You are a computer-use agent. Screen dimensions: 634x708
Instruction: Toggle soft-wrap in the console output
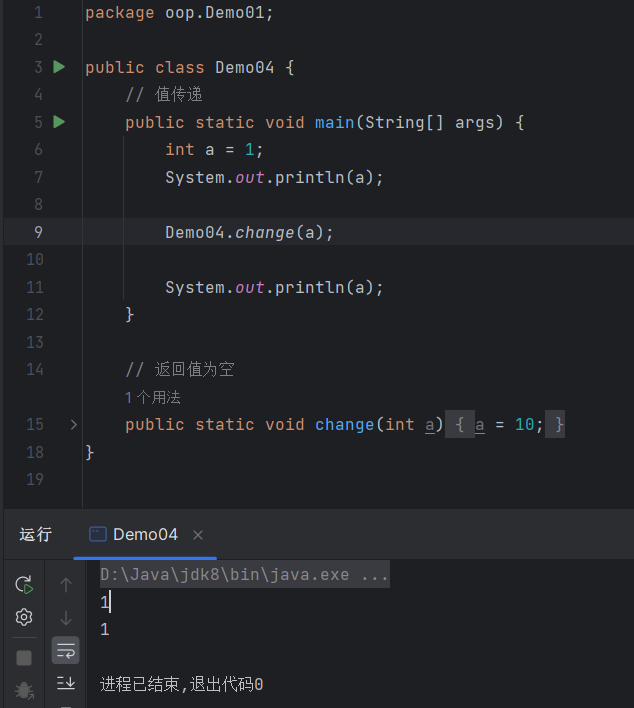pyautogui.click(x=66, y=651)
